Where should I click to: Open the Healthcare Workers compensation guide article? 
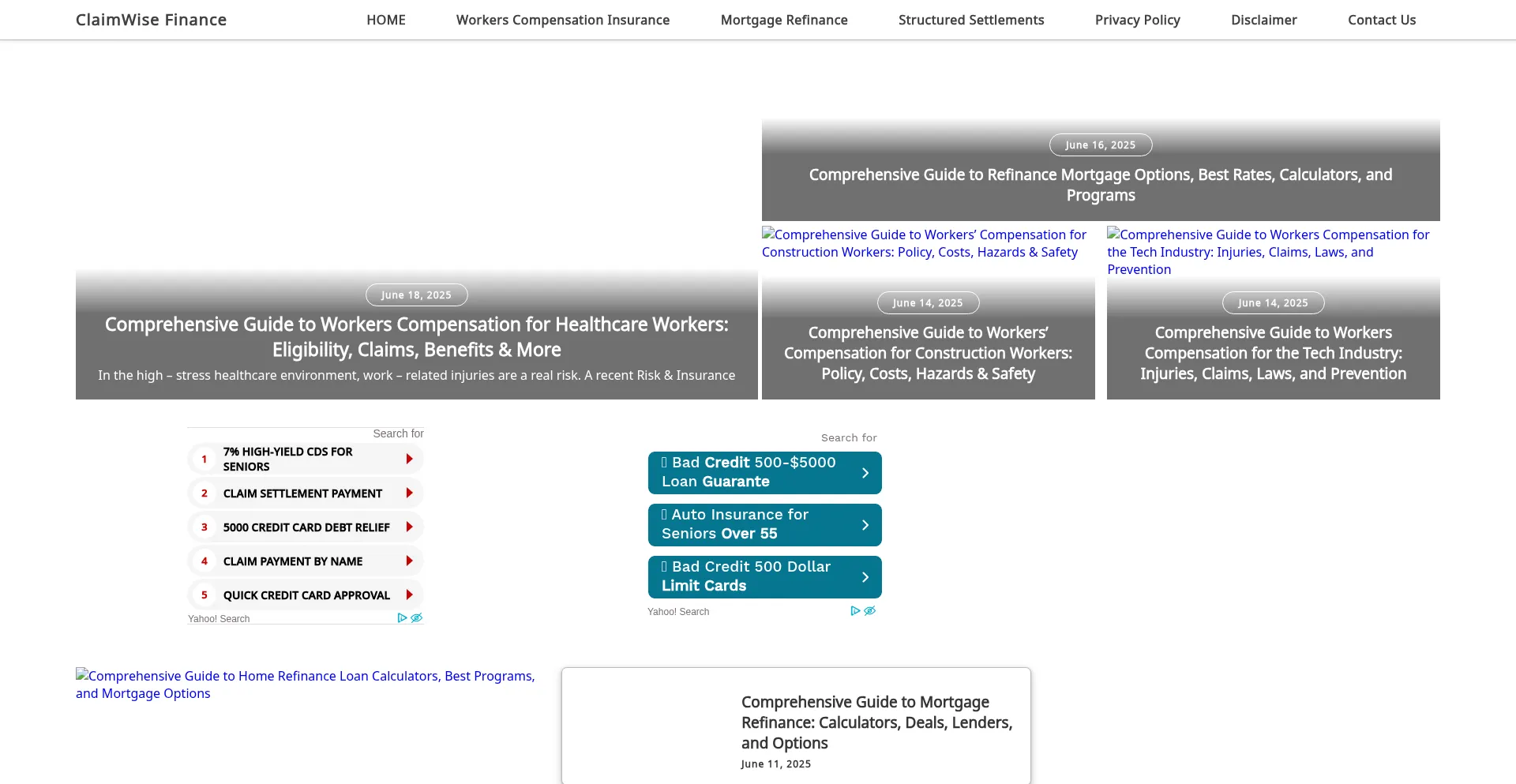pos(416,336)
